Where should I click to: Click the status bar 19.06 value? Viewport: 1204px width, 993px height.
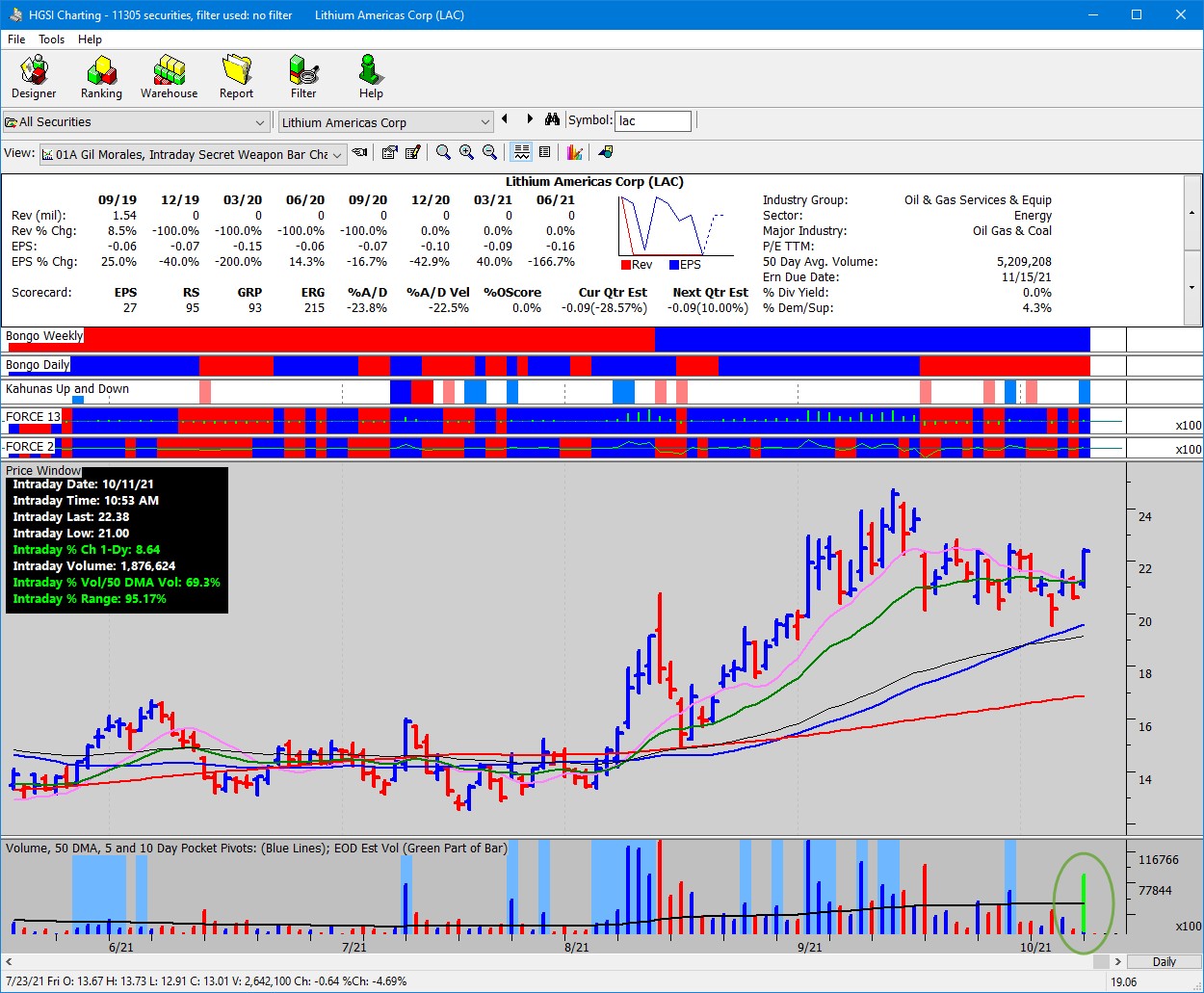pos(1124,981)
